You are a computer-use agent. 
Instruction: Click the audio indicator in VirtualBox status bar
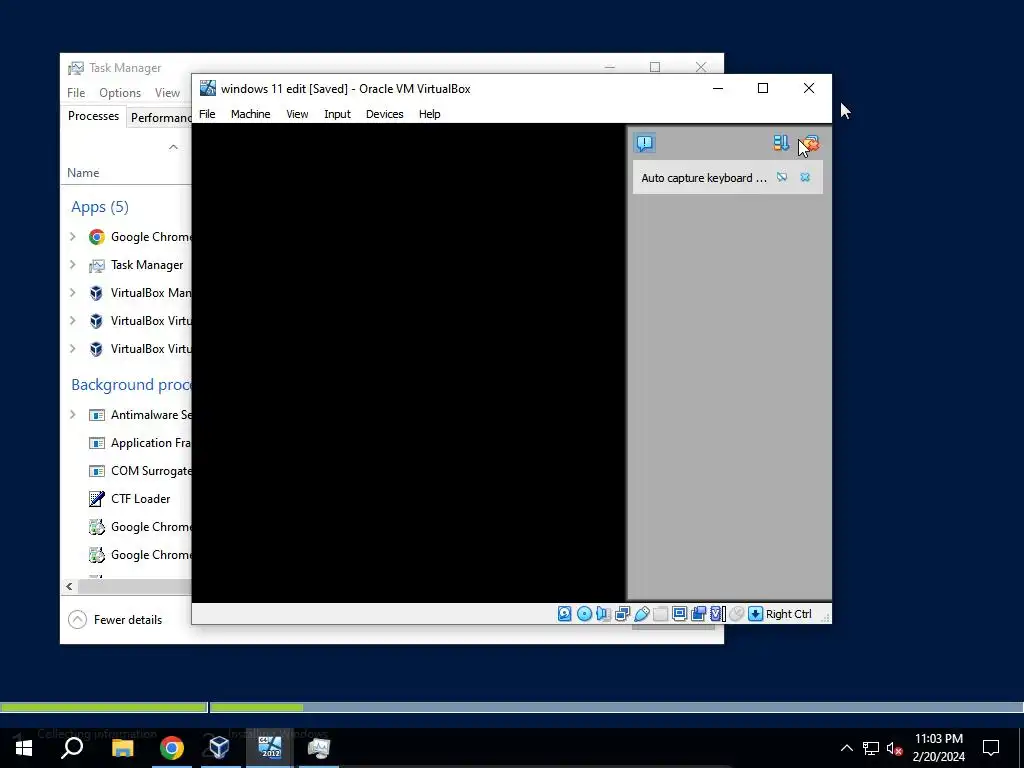point(603,614)
